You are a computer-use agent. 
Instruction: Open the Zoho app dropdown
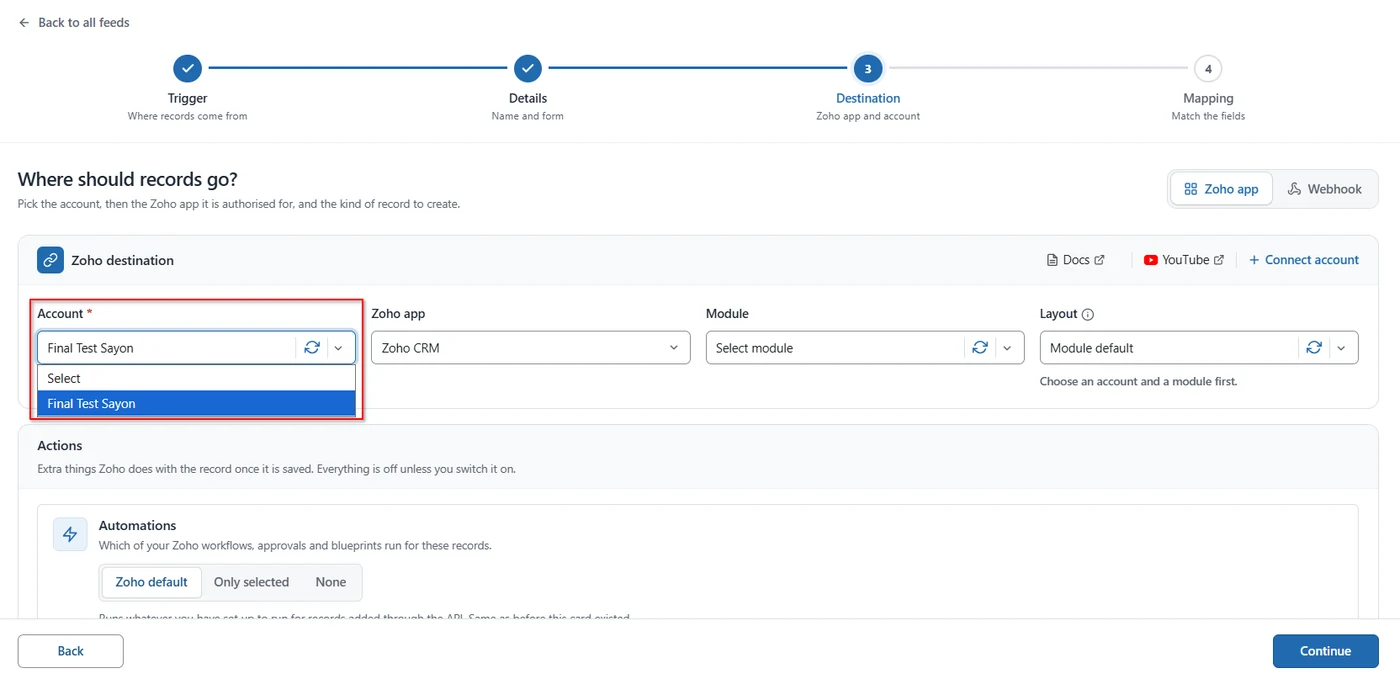point(531,348)
